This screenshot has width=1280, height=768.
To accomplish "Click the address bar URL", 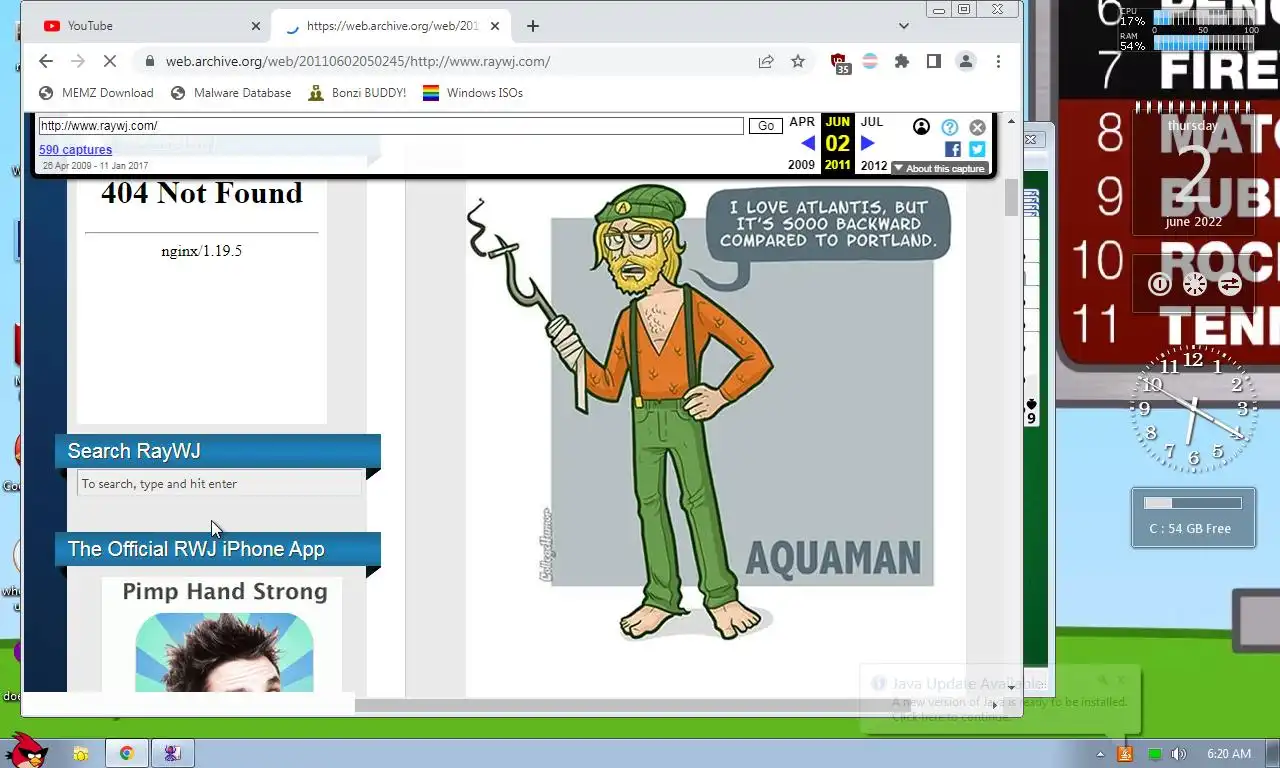I will coord(358,61).
